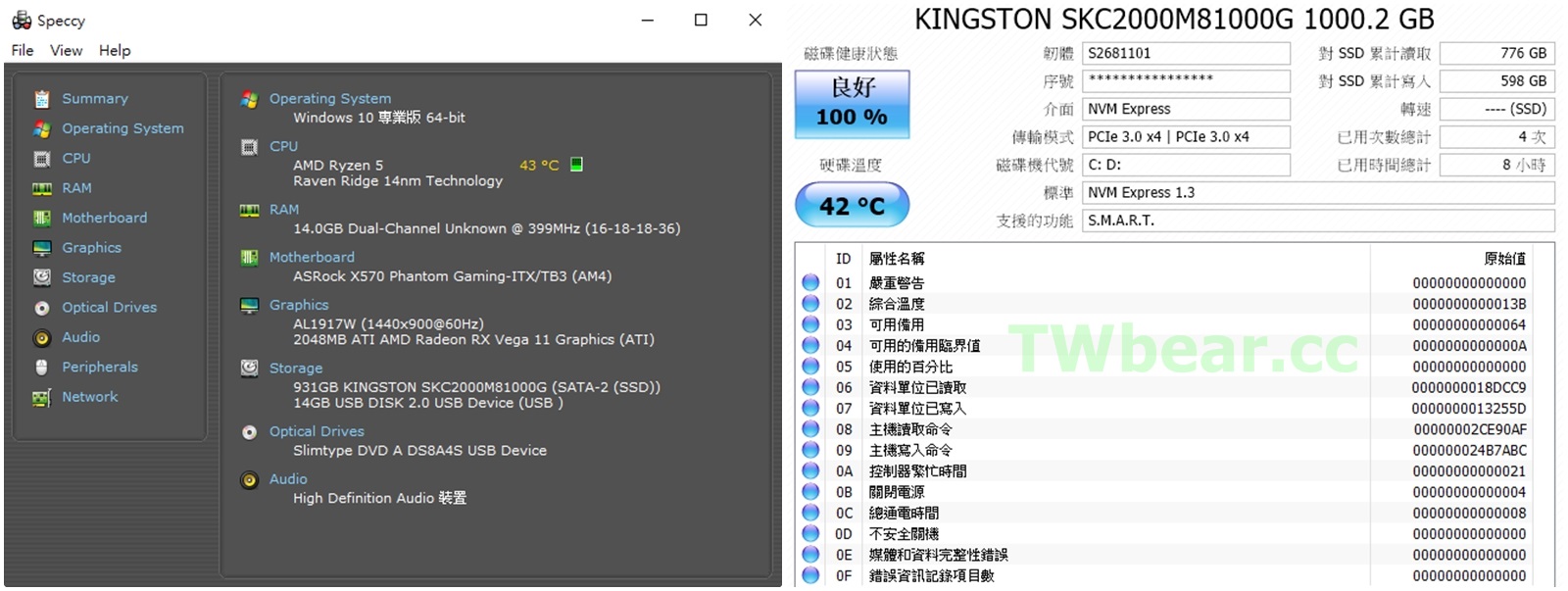The image size is (1568, 591).
Task: Open Operating System heading link in summary
Action: (330, 98)
